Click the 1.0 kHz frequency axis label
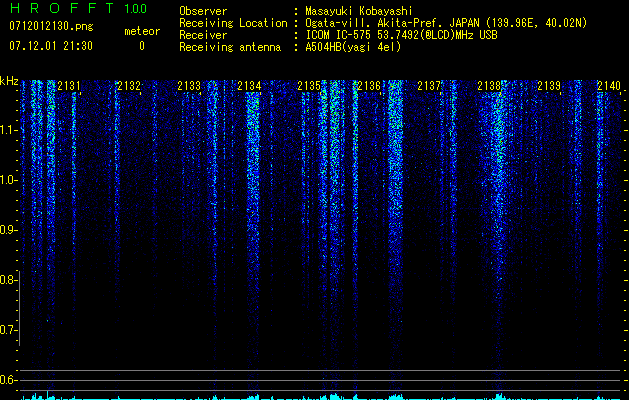Viewport: 629px width, 400px height. 7,180
